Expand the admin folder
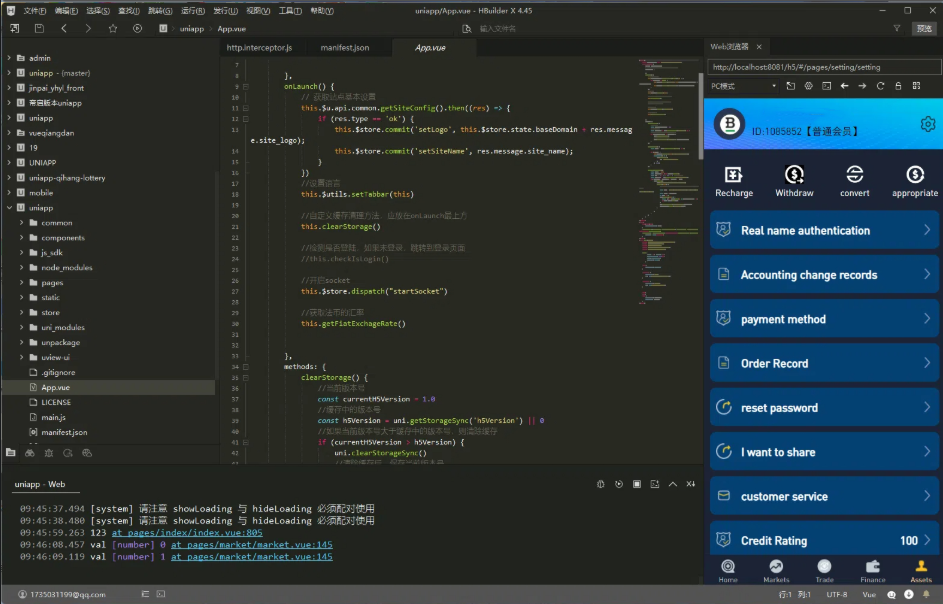The height and width of the screenshot is (604, 943). 9,58
